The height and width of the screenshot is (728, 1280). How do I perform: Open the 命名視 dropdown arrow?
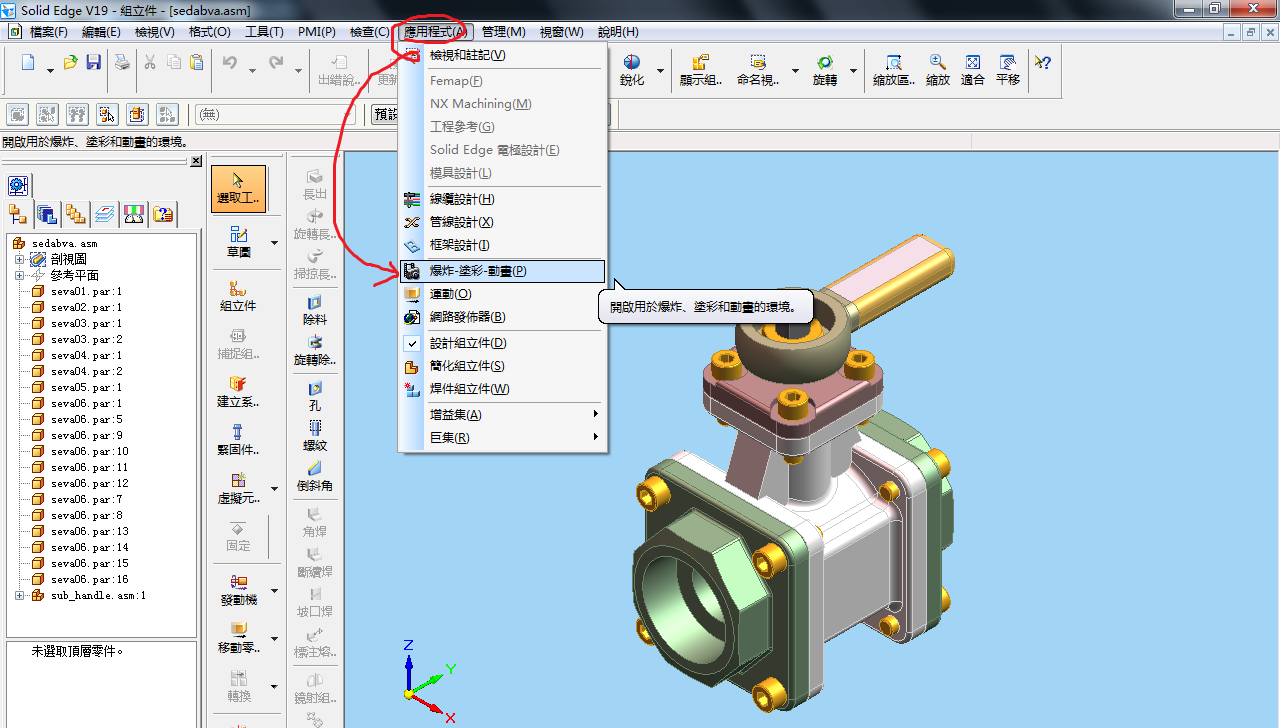[x=796, y=71]
